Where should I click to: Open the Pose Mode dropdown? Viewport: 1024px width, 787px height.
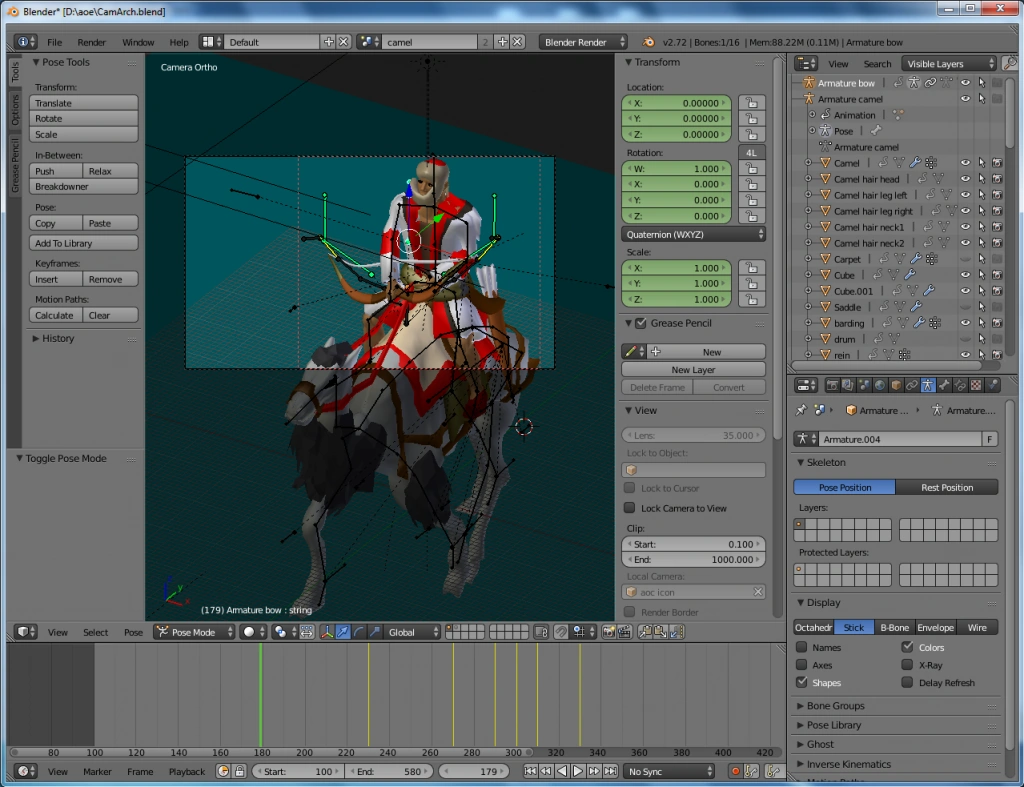coord(194,632)
